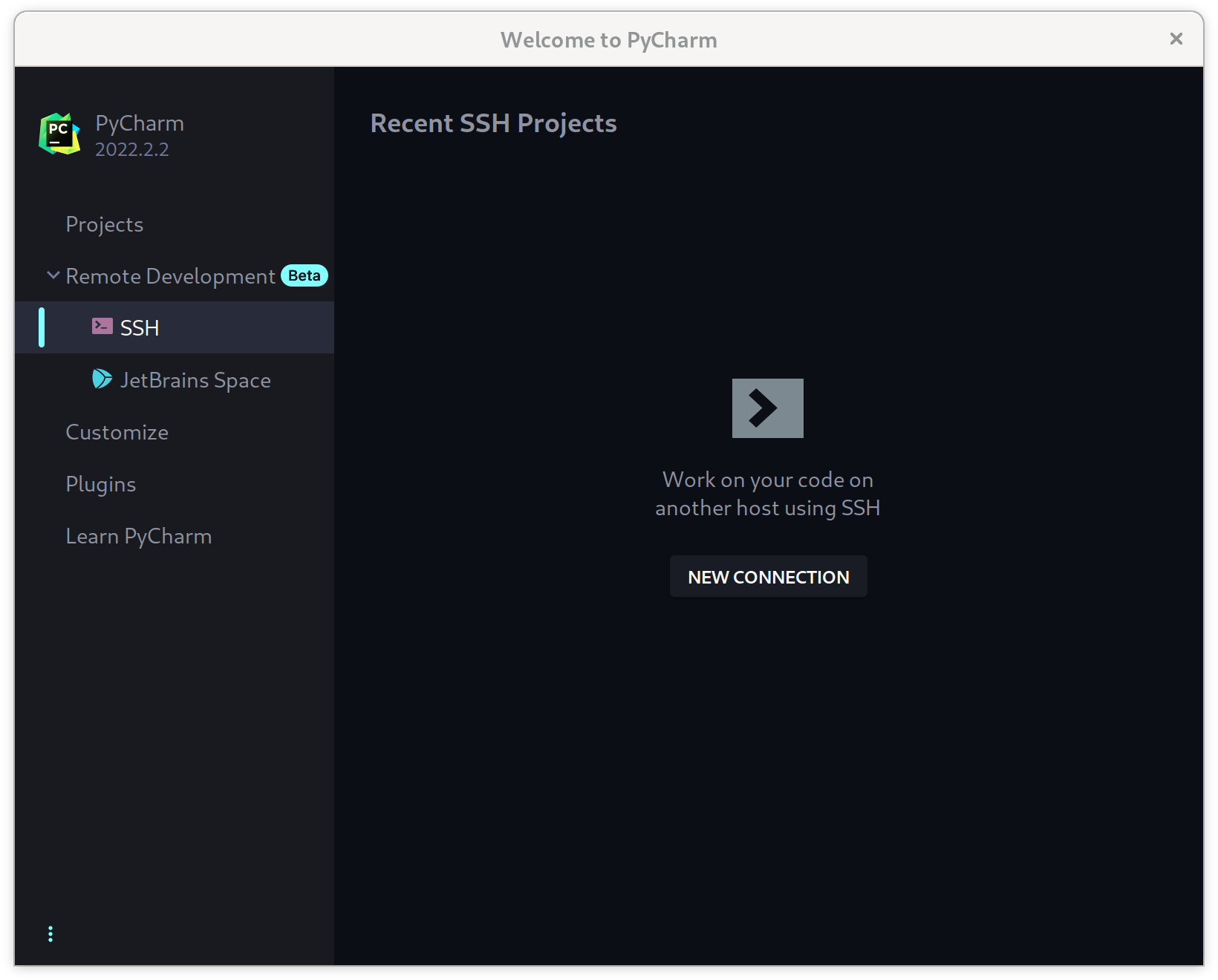The height and width of the screenshot is (980, 1218).
Task: Click the JetBrains Space icon
Action: 102,379
